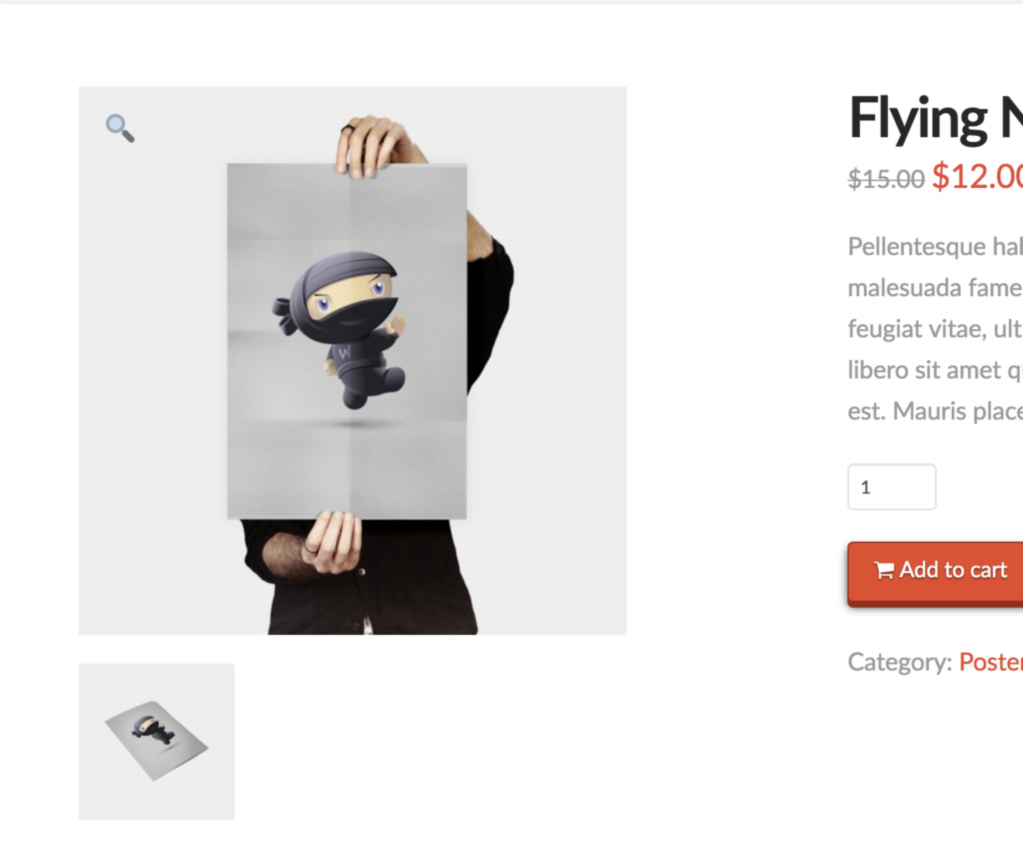The width and height of the screenshot is (1023, 861).
Task: Click the description line starting with feugiat vitae
Action: click(x=935, y=329)
